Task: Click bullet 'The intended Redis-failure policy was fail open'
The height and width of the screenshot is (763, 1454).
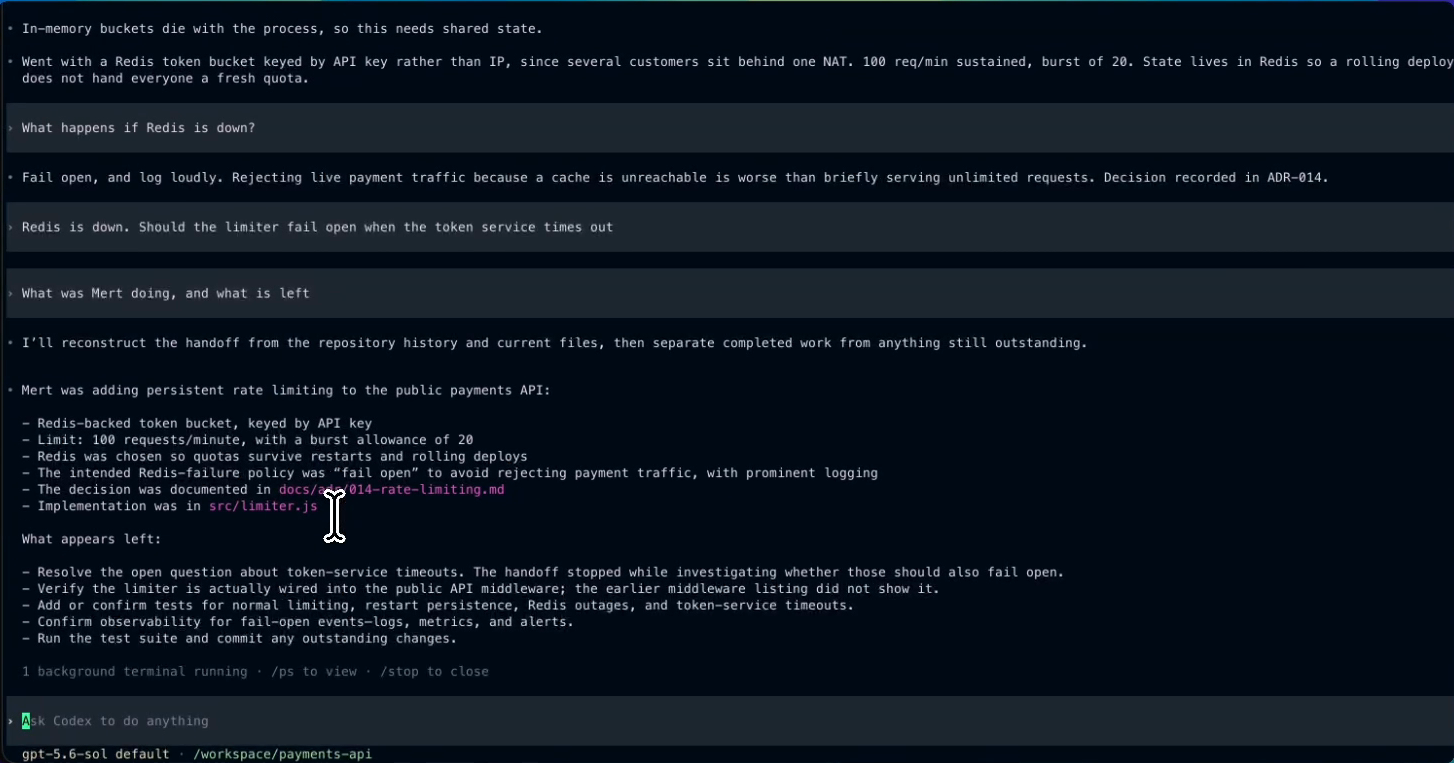Action: [450, 473]
